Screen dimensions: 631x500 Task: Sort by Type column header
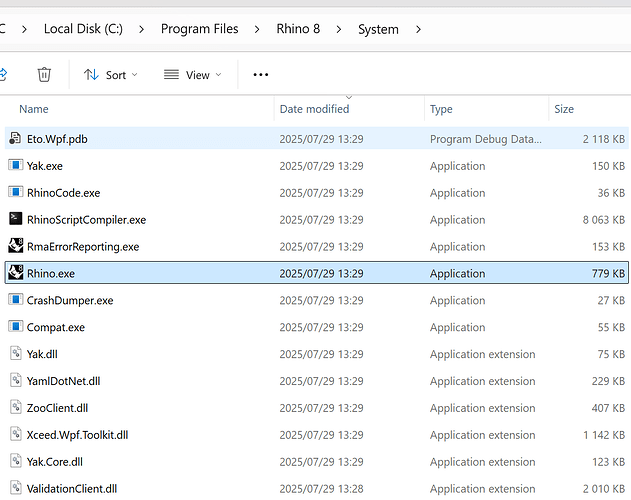pyautogui.click(x=441, y=109)
